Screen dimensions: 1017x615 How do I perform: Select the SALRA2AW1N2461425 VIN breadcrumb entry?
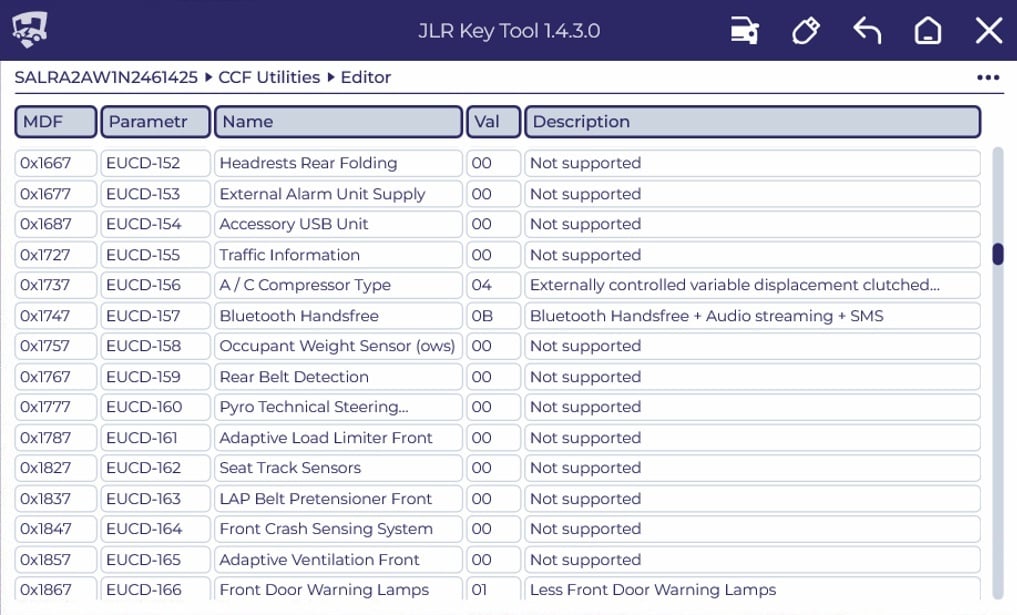[x=105, y=77]
